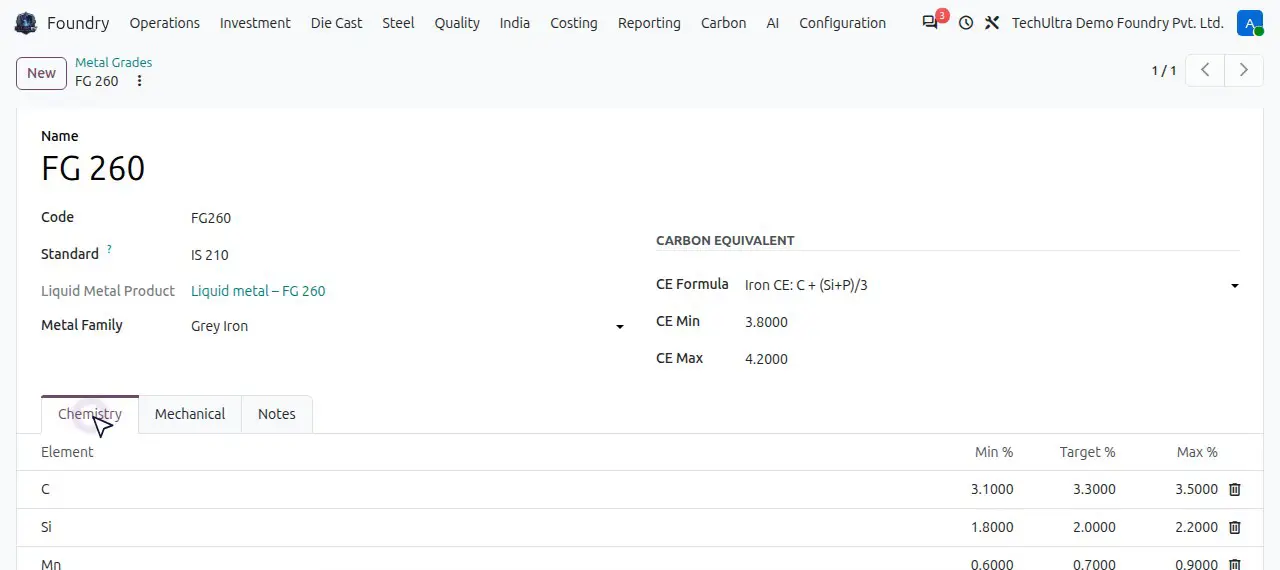Delete the Si element row
Screen dimensions: 1280x570
1235,527
